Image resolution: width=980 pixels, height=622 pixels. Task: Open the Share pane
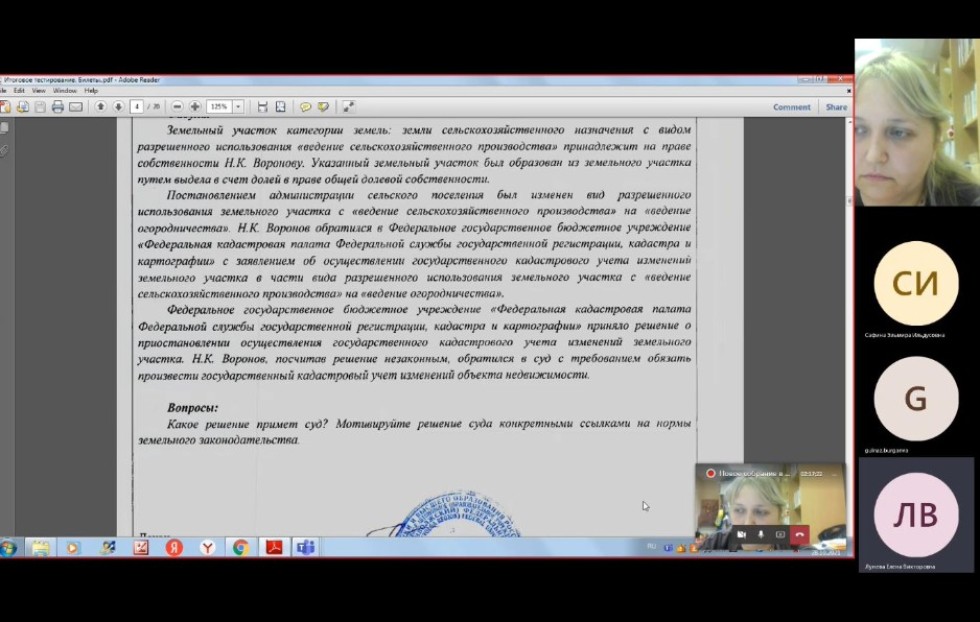[x=836, y=107]
